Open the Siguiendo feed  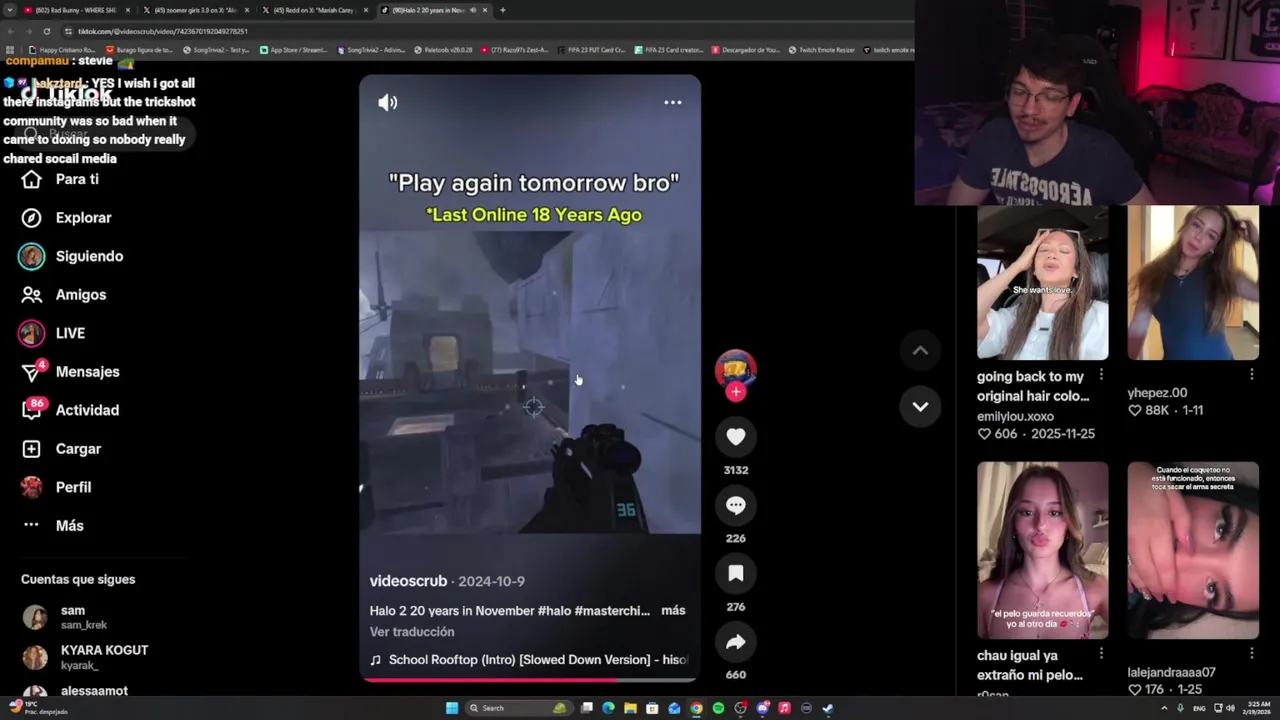coord(72,256)
